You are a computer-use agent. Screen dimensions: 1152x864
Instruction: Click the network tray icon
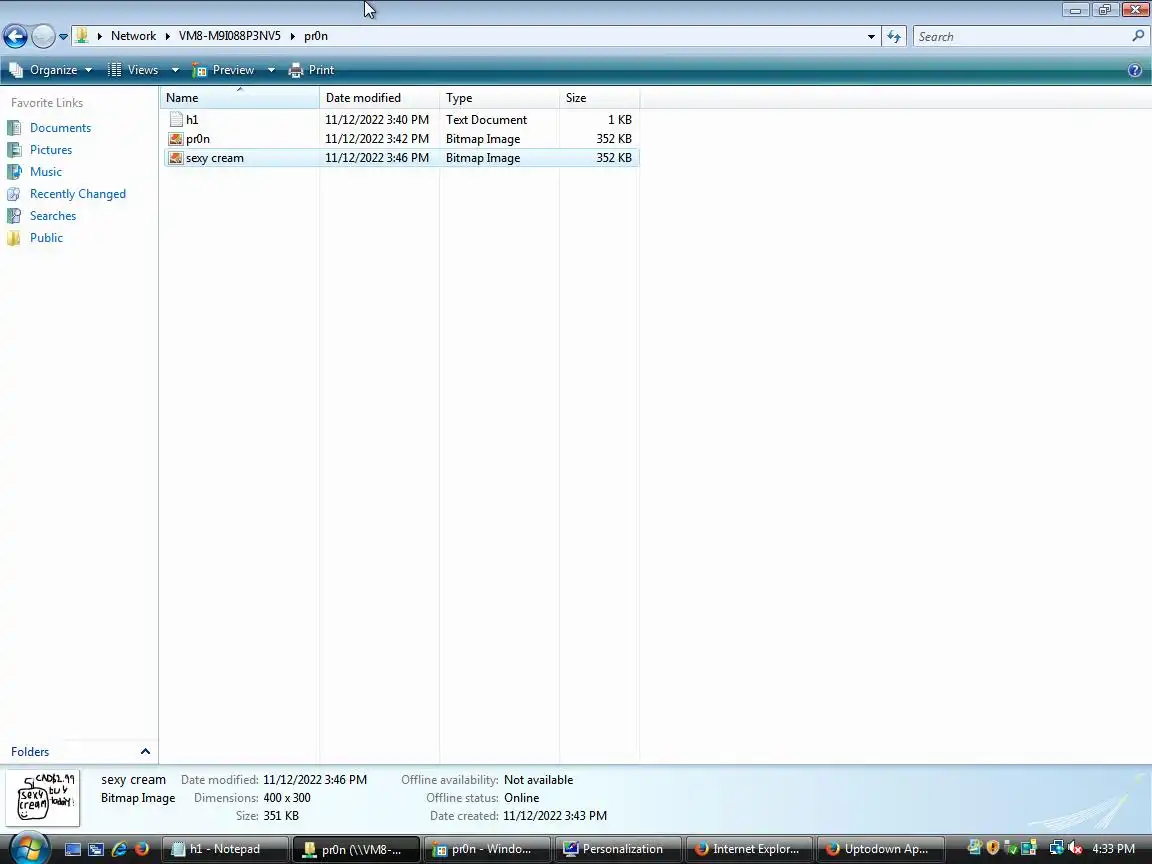click(1056, 849)
